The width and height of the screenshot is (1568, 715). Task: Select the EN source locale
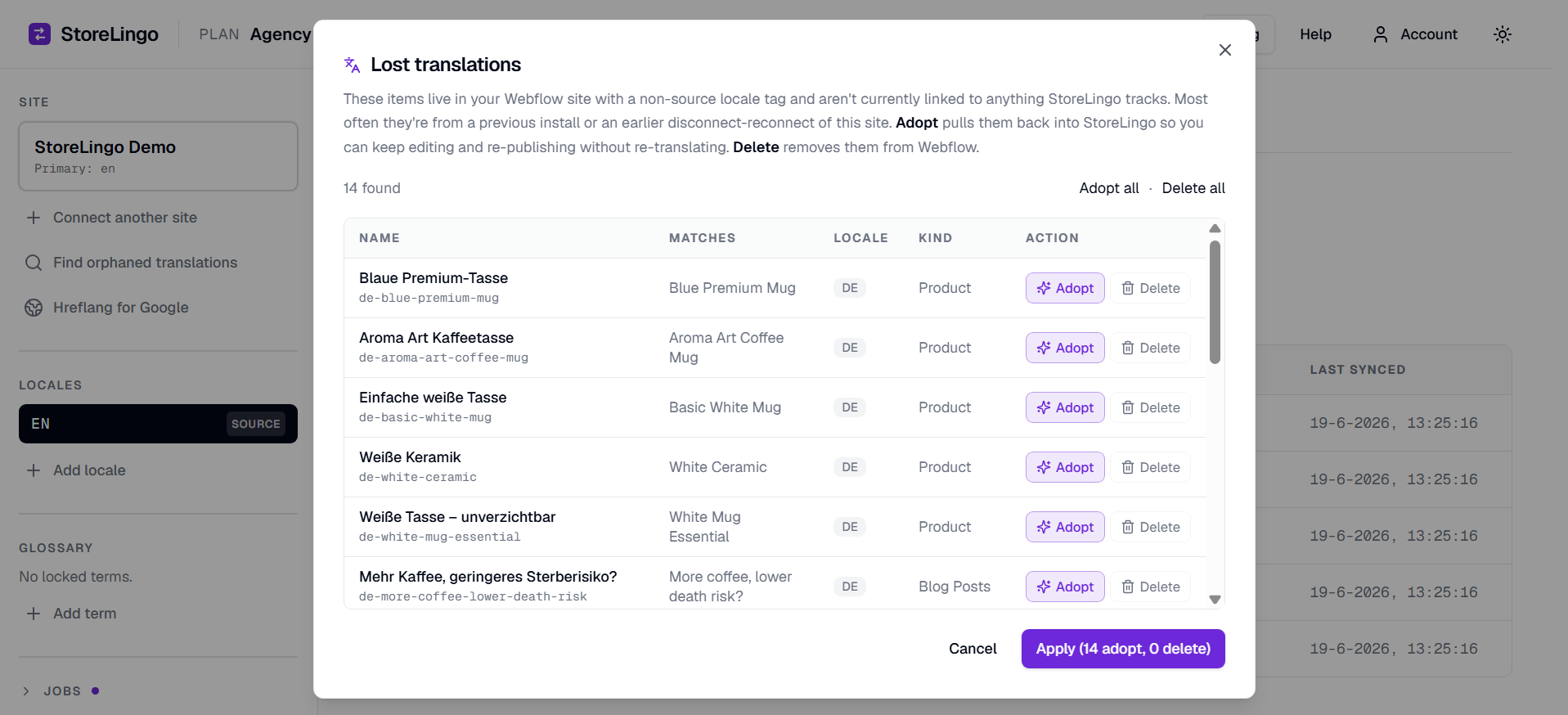click(x=158, y=424)
